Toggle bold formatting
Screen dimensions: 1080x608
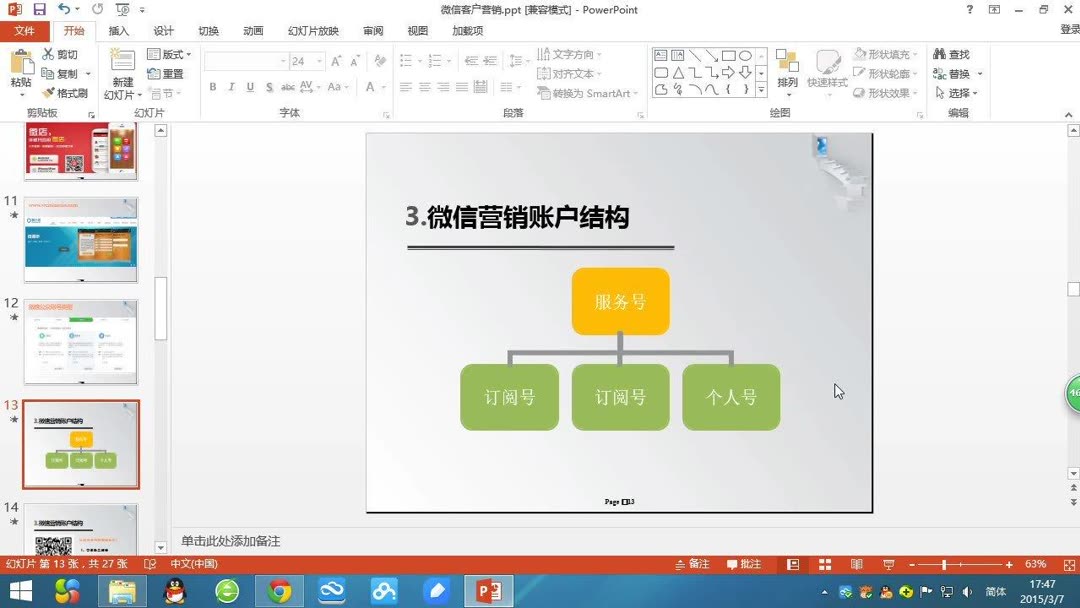click(x=212, y=87)
